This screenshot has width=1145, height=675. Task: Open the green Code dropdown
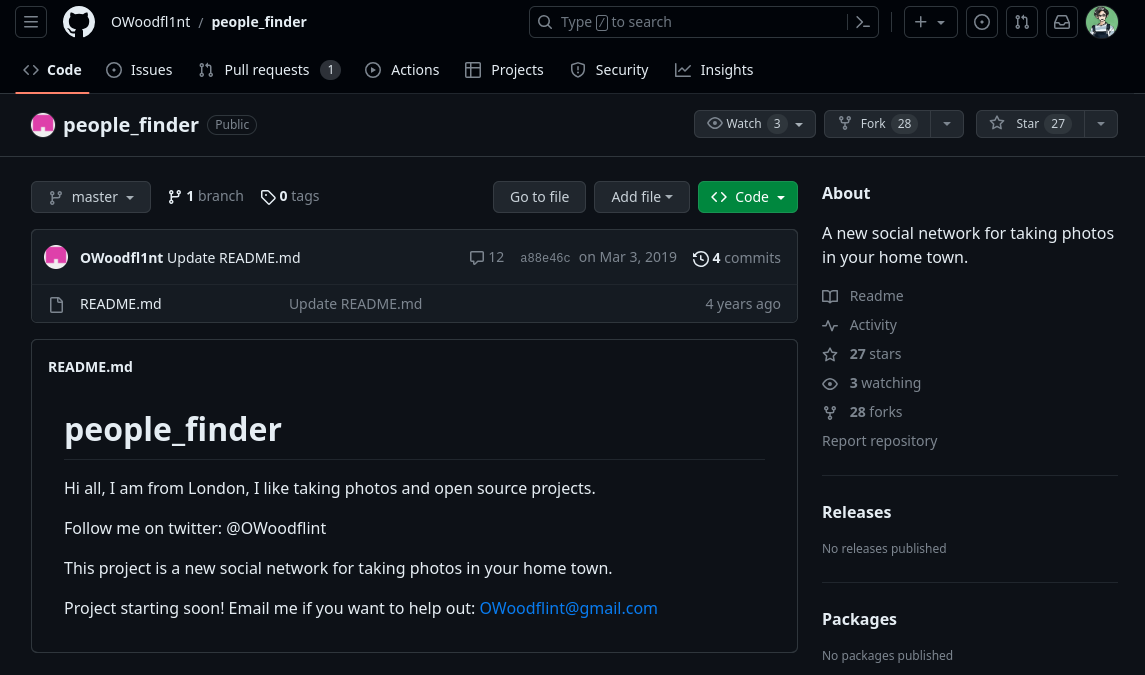click(x=747, y=197)
